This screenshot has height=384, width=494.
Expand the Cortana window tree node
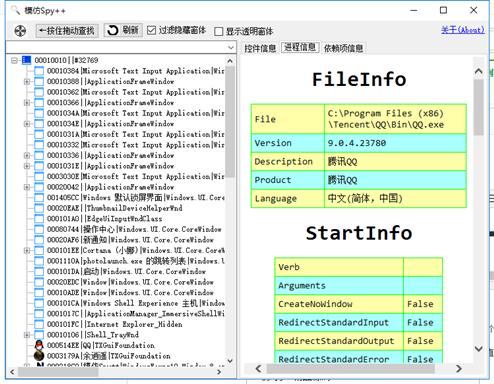point(27,250)
